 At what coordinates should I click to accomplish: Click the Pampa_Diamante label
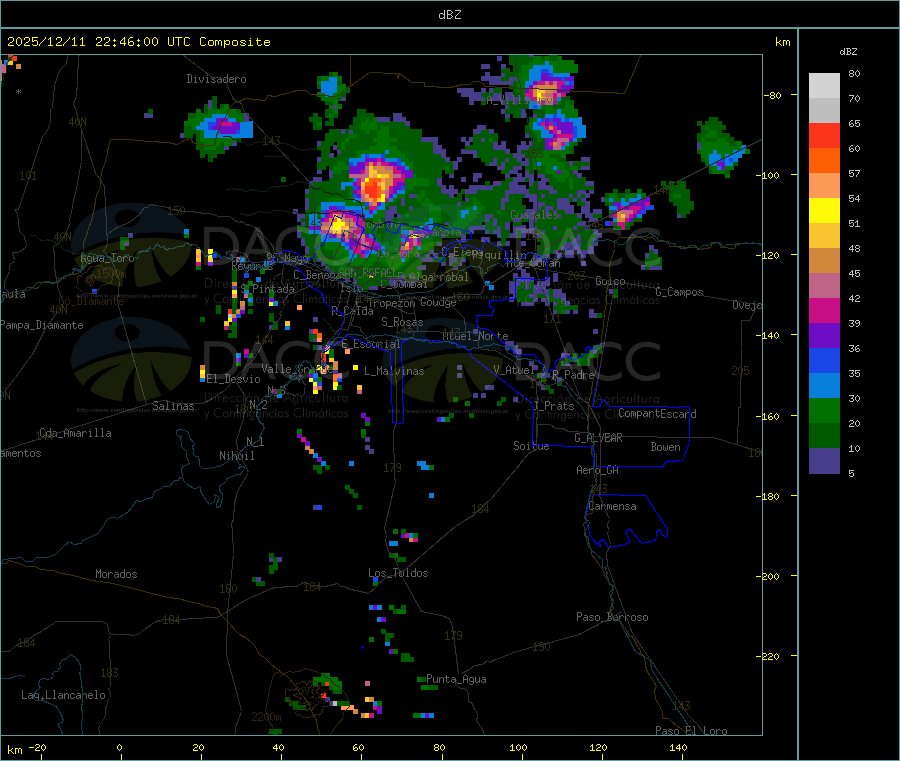41,325
